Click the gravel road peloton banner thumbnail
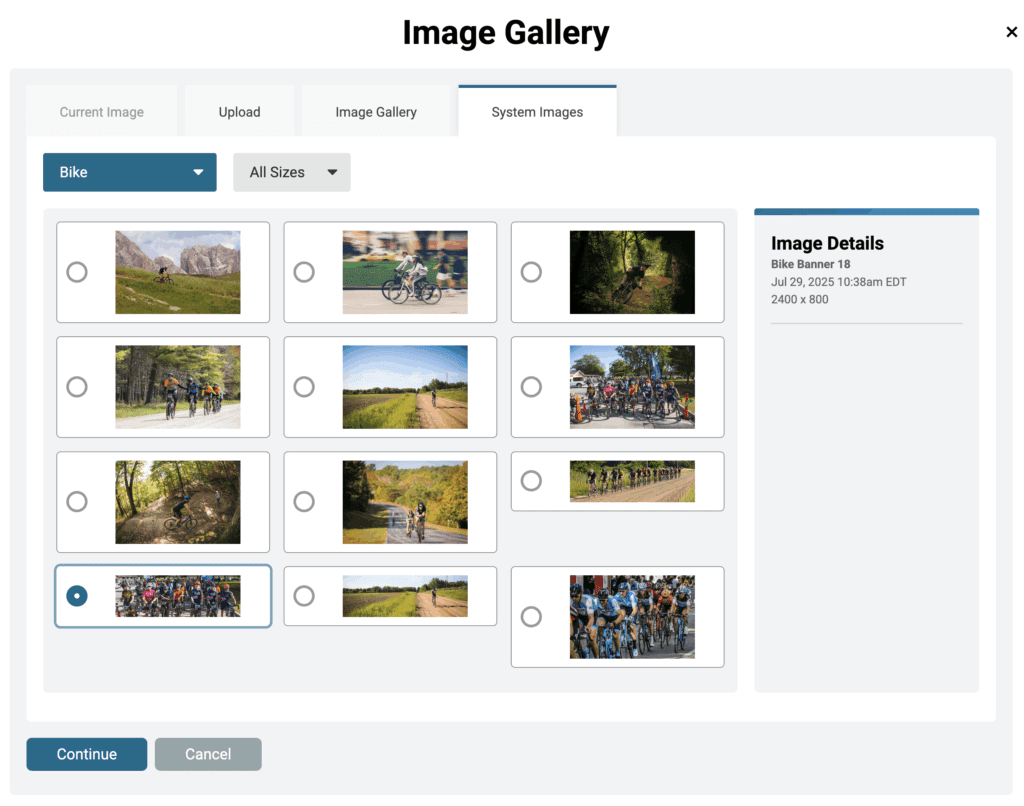 pyautogui.click(x=632, y=481)
